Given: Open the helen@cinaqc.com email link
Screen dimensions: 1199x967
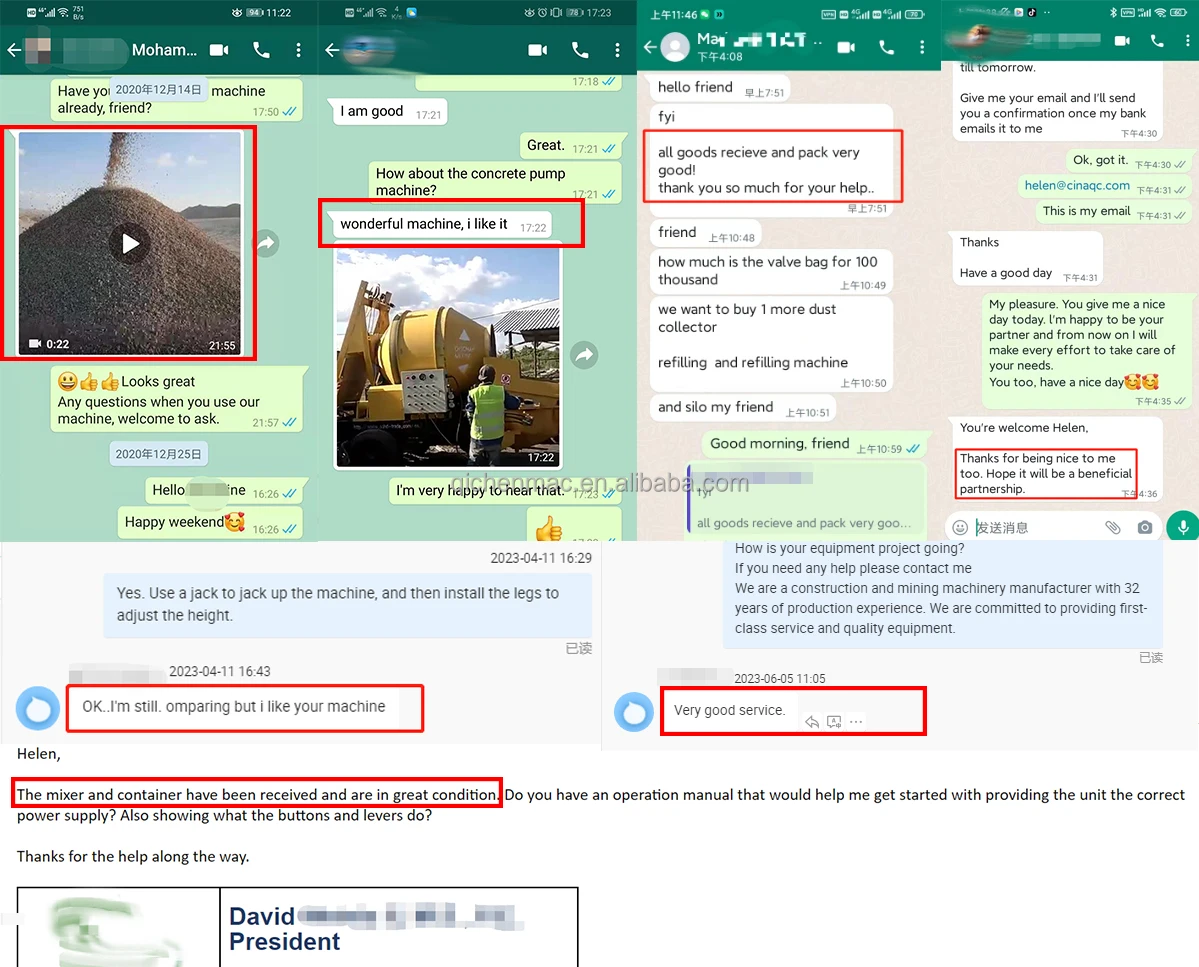Looking at the screenshot, I should tap(1077, 185).
